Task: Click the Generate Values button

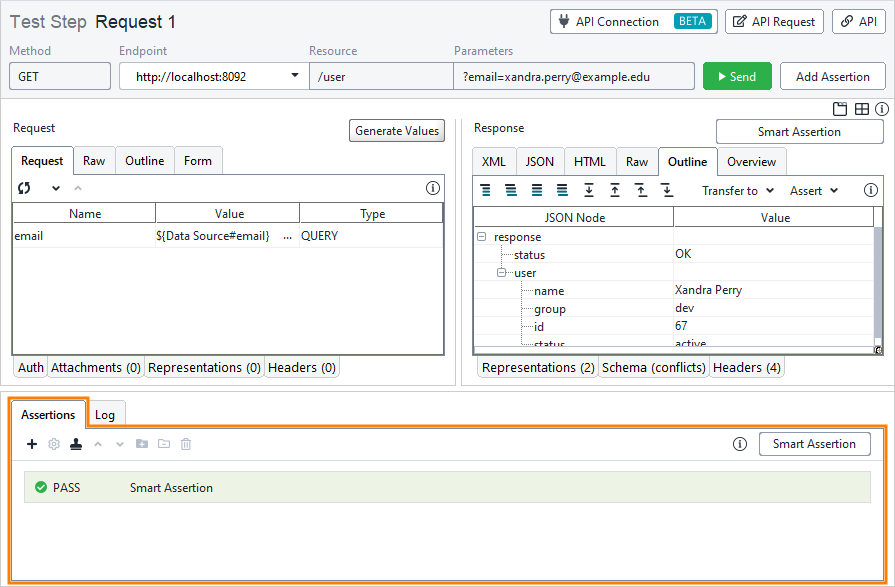Action: click(x=395, y=130)
